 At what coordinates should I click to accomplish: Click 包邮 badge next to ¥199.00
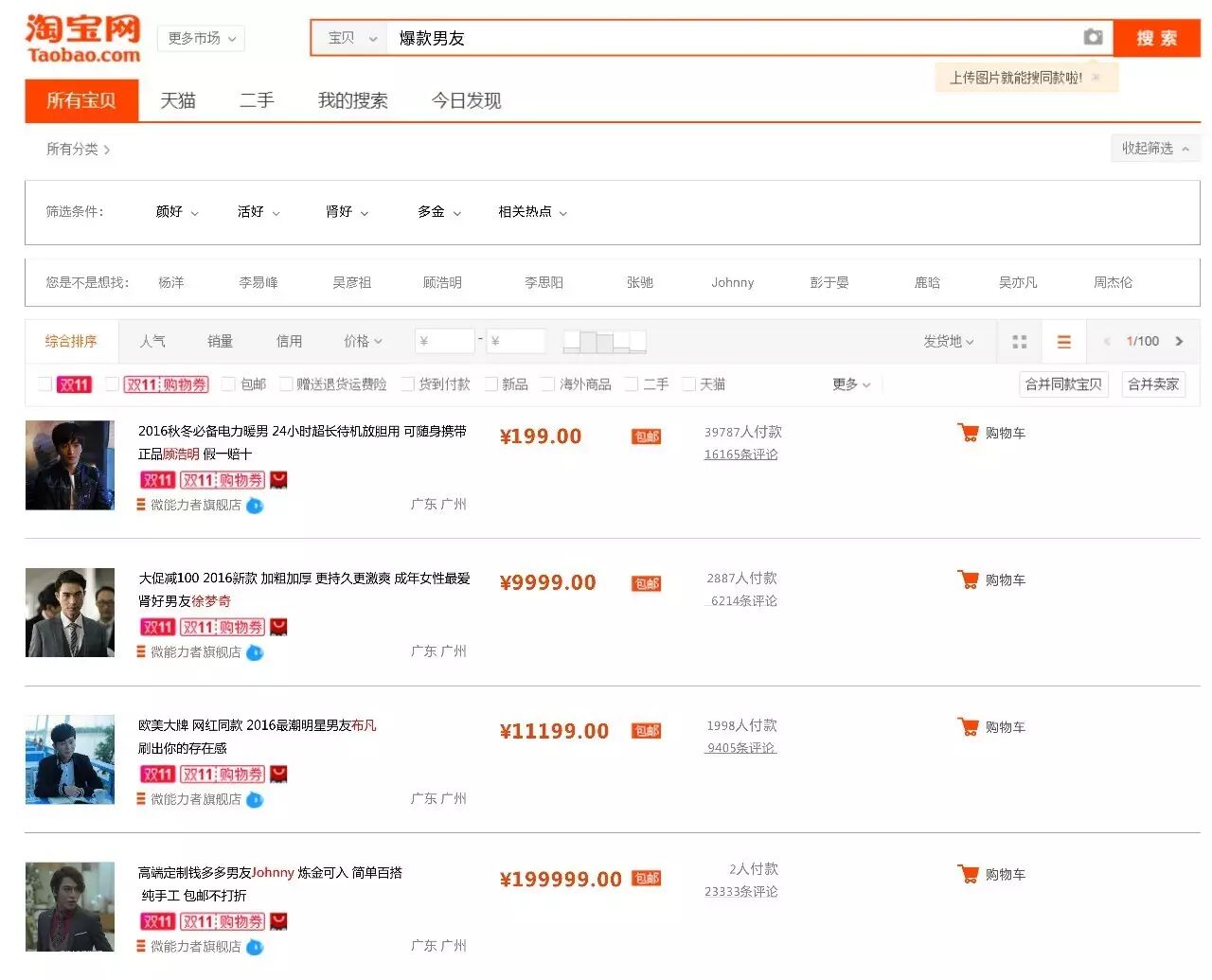coord(647,437)
